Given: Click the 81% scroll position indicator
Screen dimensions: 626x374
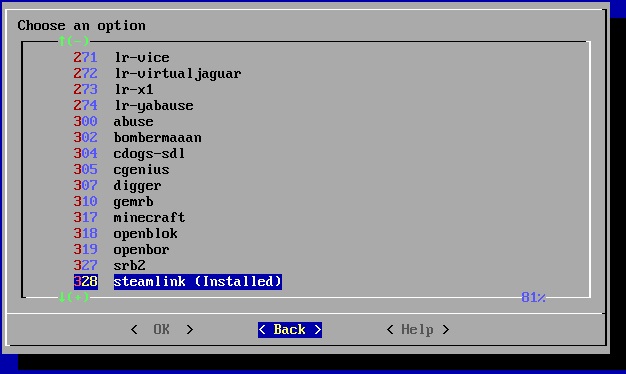Looking at the screenshot, I should 533,297.
